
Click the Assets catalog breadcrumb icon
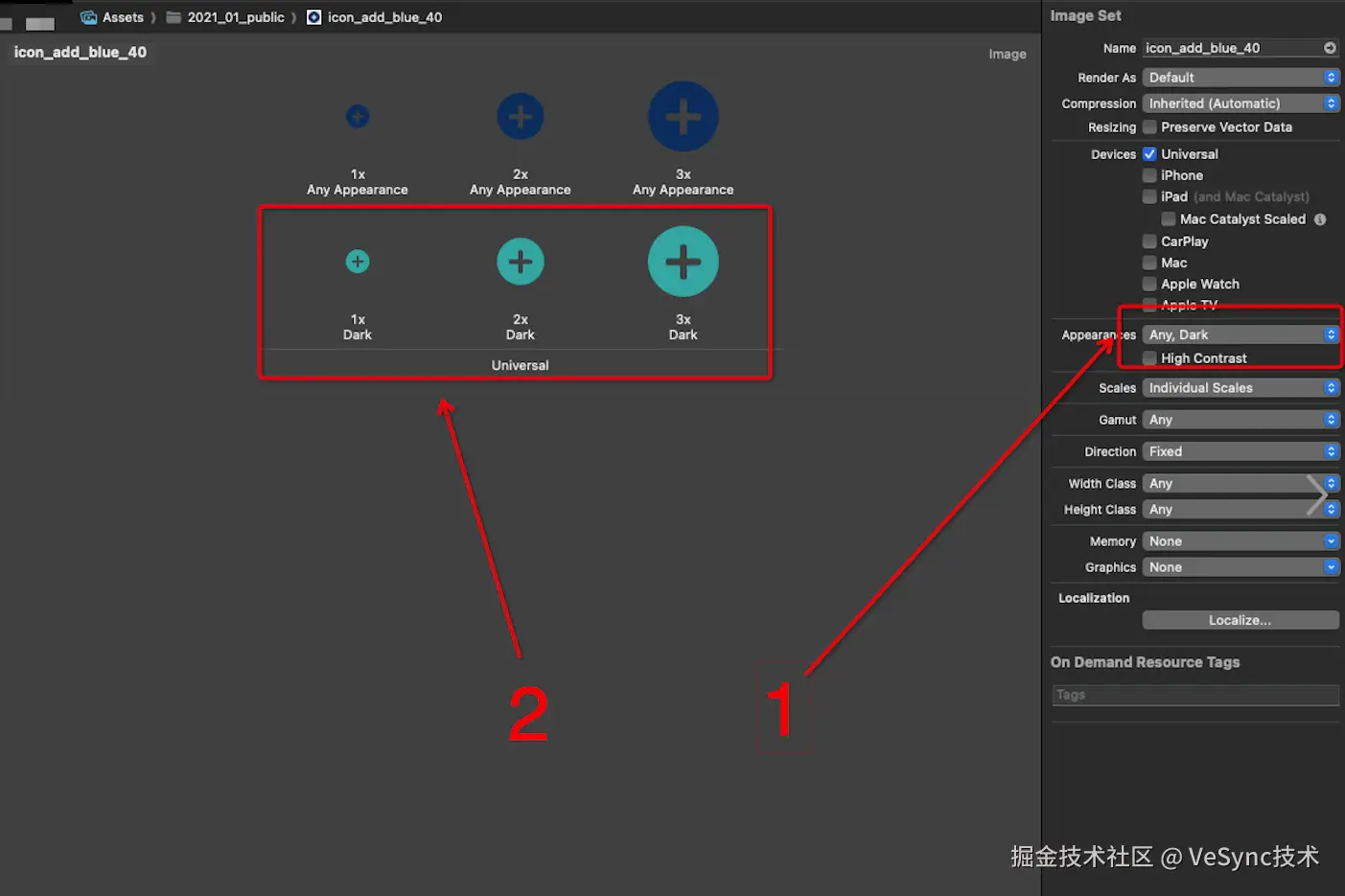(89, 17)
